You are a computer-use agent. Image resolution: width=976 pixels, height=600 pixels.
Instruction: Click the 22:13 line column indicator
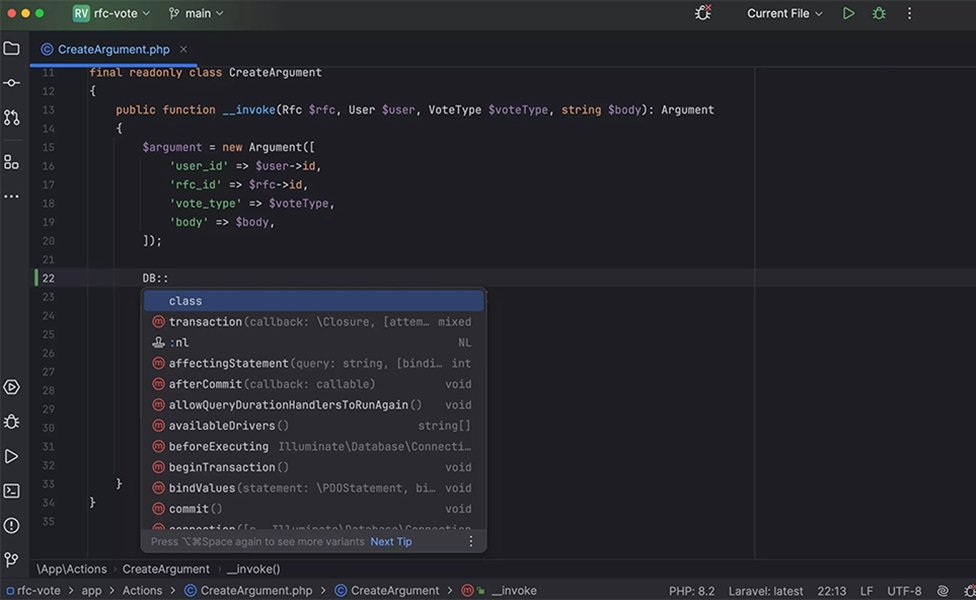click(832, 591)
